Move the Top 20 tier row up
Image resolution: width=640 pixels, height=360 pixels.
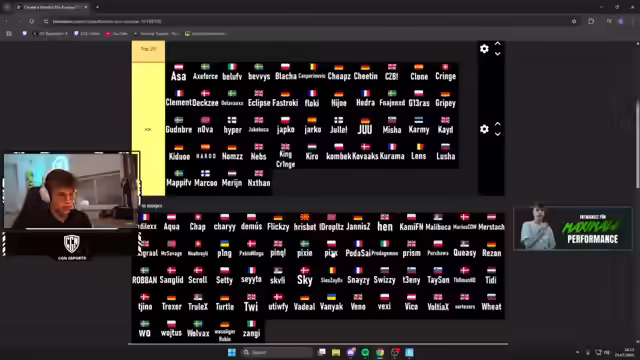tap(498, 43)
